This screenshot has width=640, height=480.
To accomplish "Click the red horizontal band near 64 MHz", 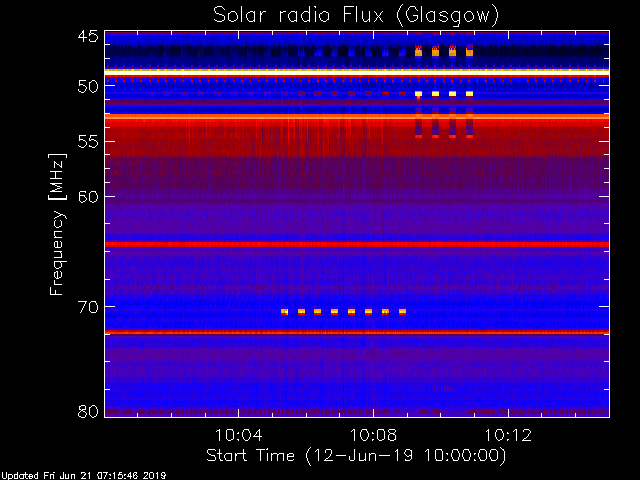I will [x=357, y=244].
